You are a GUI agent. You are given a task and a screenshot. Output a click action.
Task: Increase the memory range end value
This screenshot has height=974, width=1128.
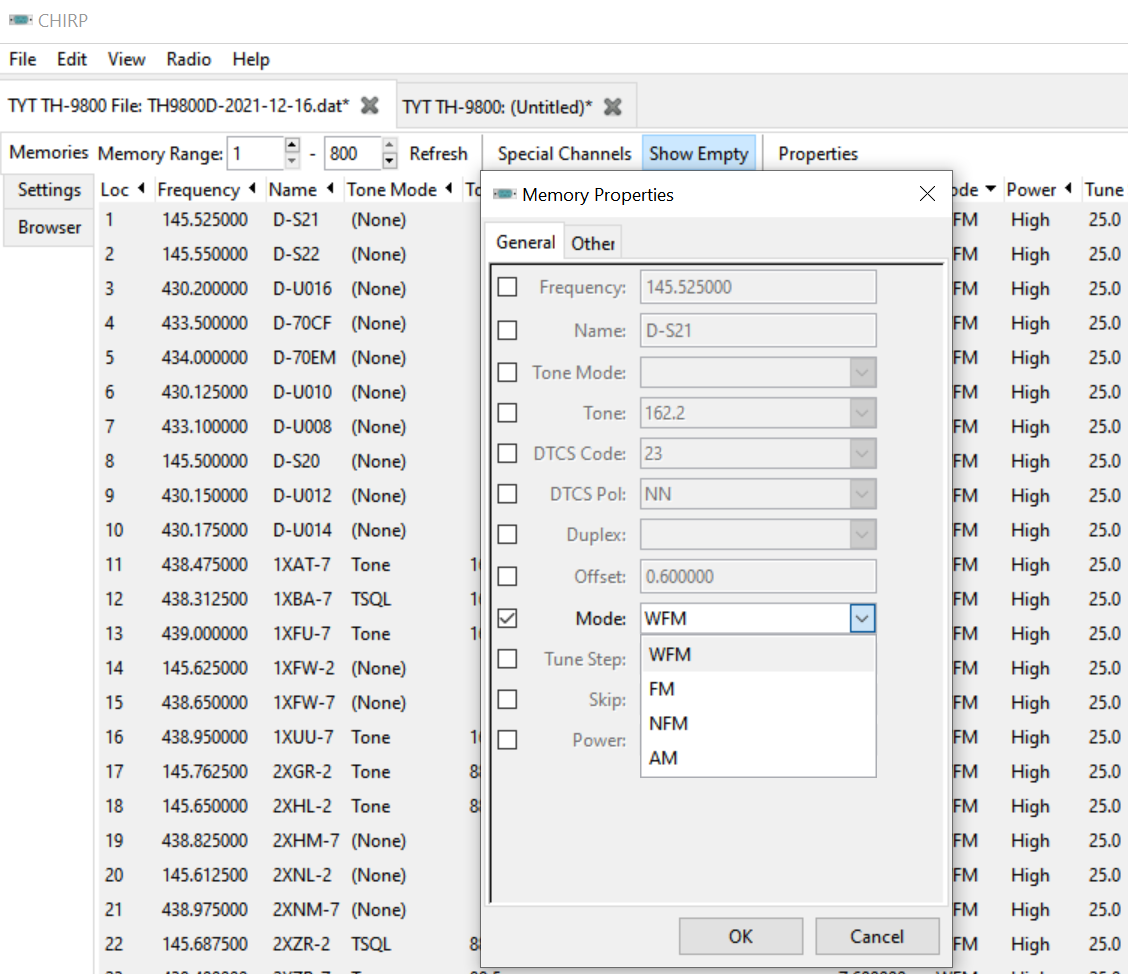point(389,145)
